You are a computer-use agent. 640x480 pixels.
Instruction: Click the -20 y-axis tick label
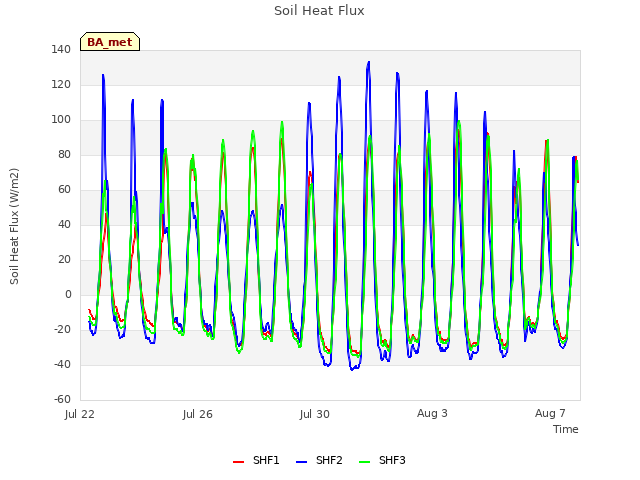pyautogui.click(x=62, y=330)
